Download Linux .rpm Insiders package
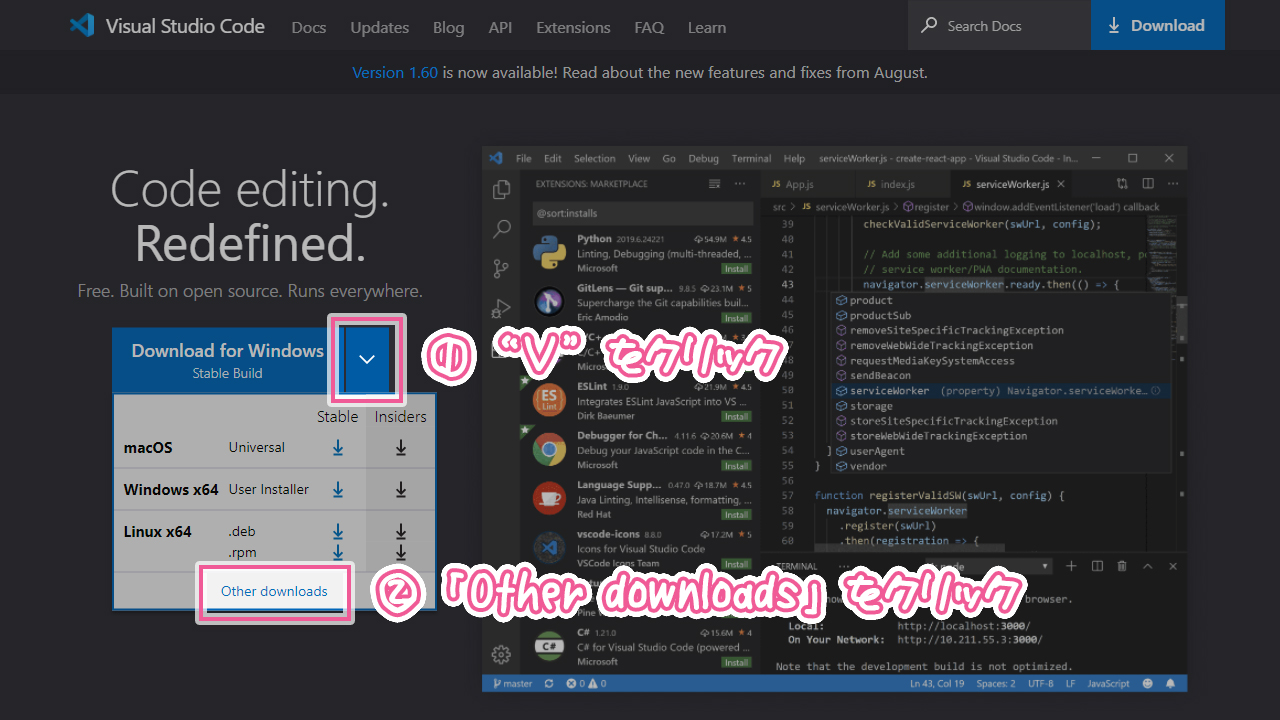Screen dimensions: 1280x720 (x=400, y=552)
